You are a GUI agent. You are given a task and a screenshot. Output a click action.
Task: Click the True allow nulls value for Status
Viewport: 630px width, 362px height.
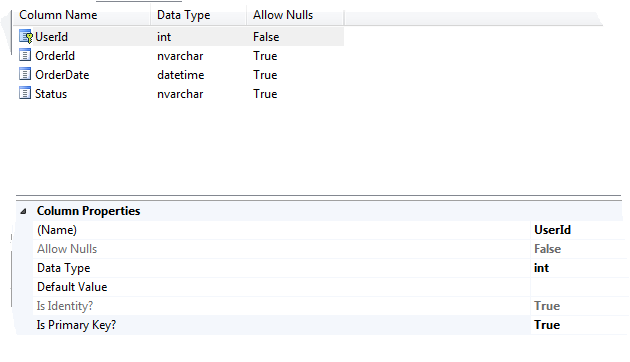pyautogui.click(x=265, y=94)
